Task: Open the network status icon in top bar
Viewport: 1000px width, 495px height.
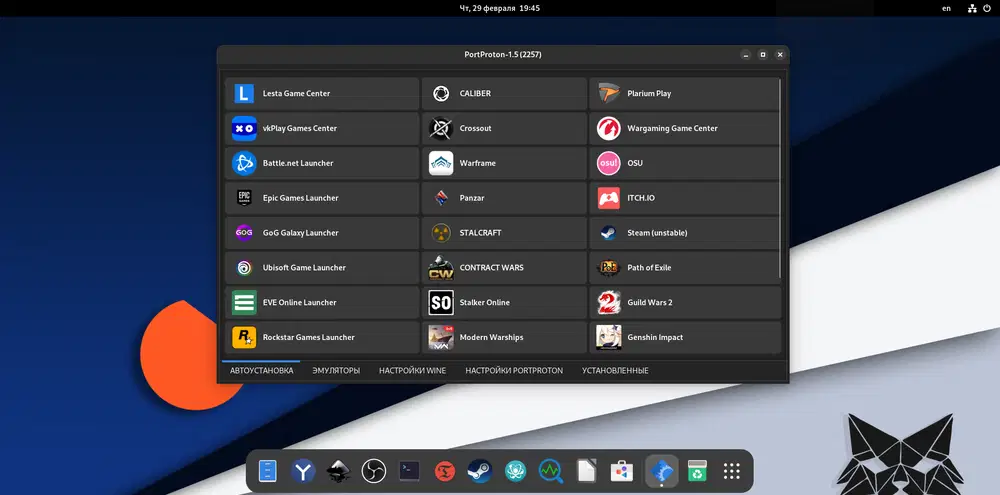Action: point(972,8)
